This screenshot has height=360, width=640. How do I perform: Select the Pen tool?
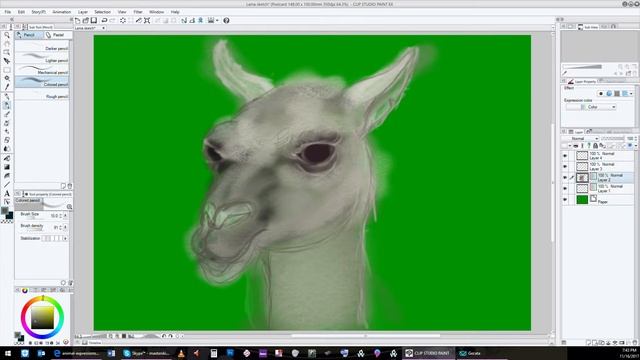(x=7, y=97)
